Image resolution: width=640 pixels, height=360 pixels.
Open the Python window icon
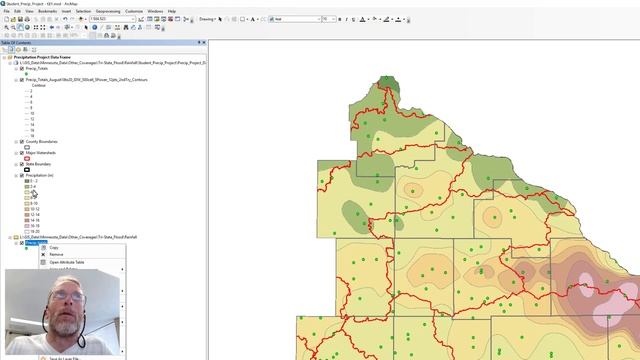(x=178, y=19)
